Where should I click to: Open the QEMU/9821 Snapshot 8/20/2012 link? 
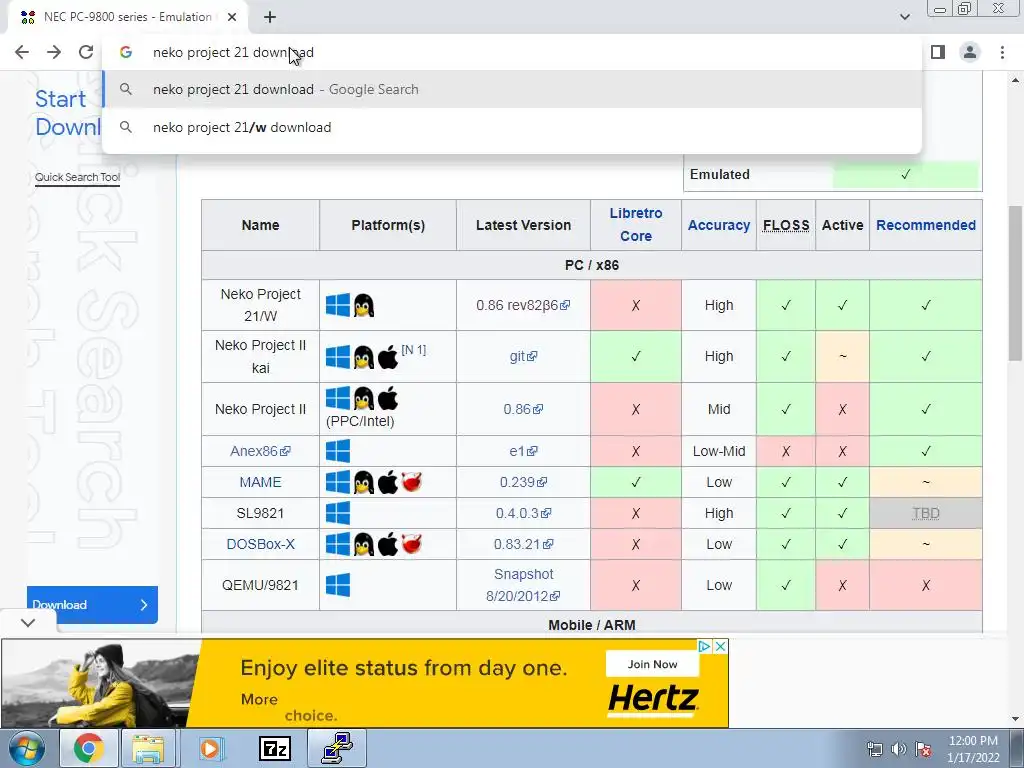point(522,585)
